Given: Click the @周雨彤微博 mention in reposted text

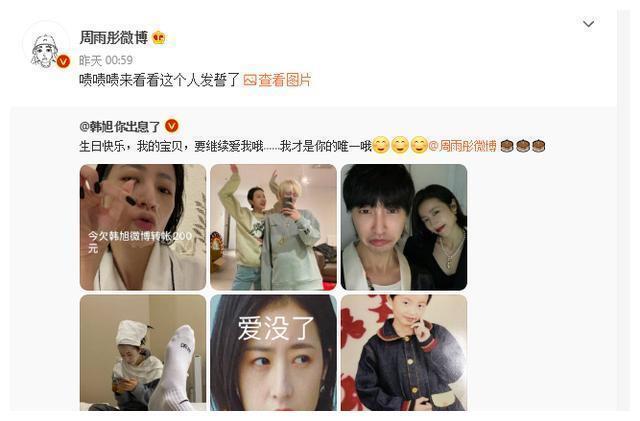Looking at the screenshot, I should (462, 146).
